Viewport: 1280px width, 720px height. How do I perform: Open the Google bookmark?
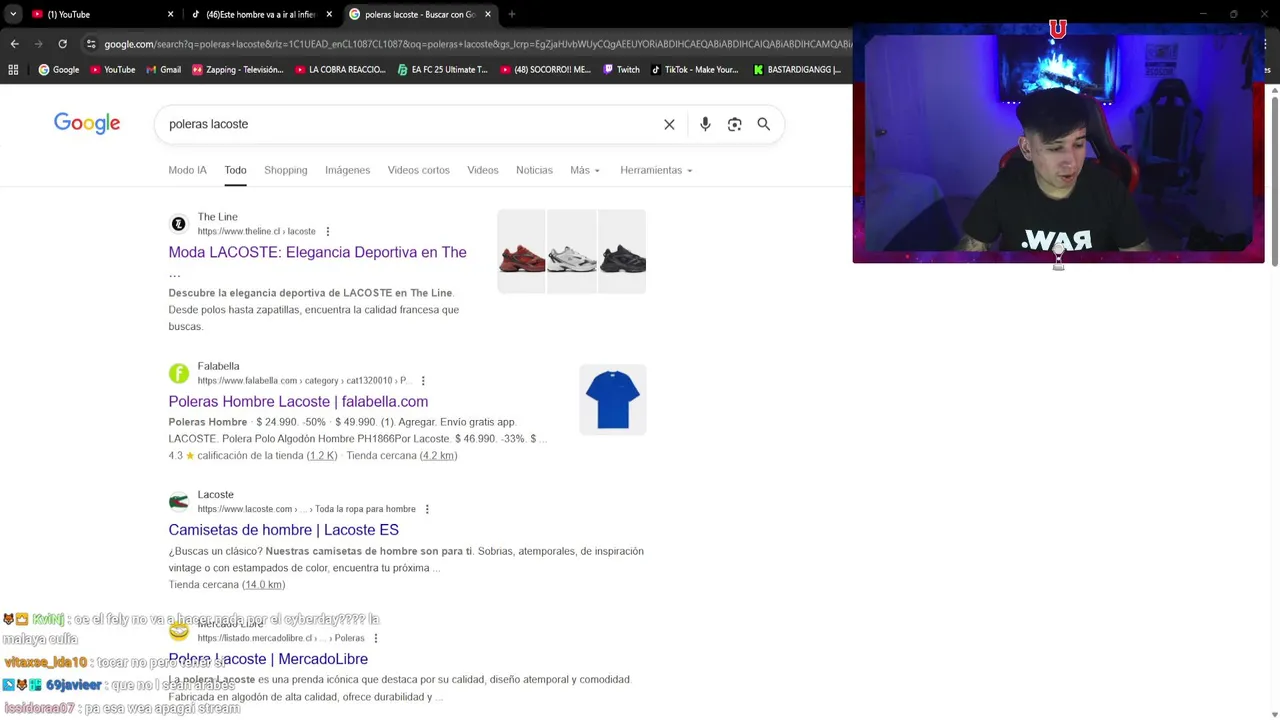coord(59,70)
